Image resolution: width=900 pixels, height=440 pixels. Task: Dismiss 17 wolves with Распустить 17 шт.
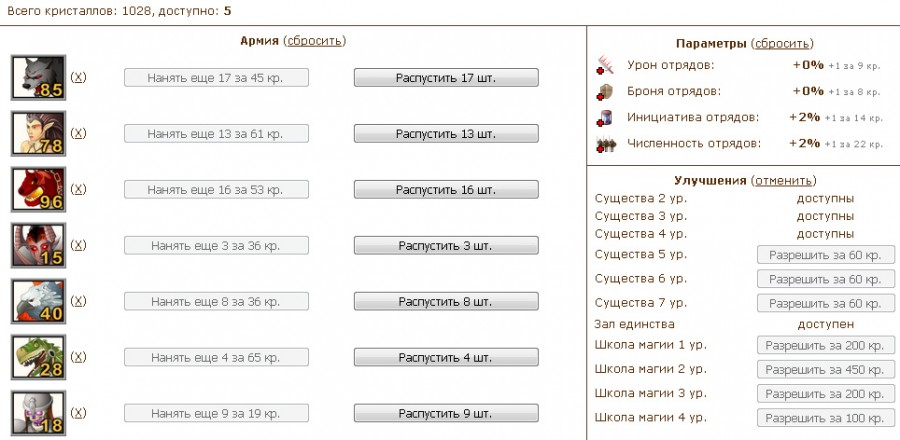446,77
